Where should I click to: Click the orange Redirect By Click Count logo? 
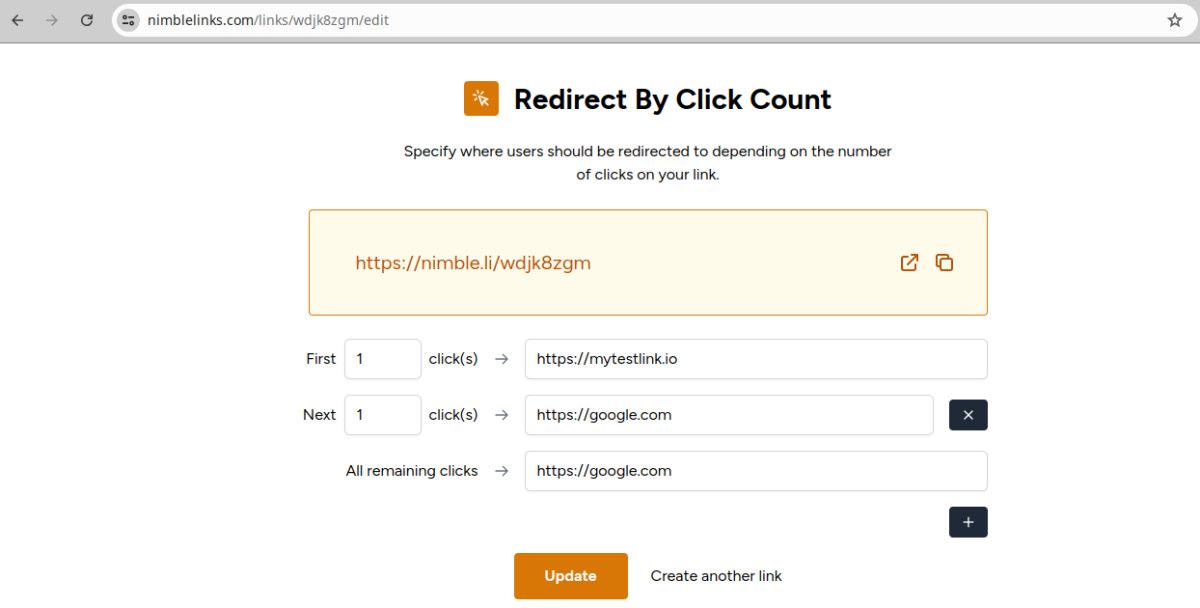pos(481,99)
